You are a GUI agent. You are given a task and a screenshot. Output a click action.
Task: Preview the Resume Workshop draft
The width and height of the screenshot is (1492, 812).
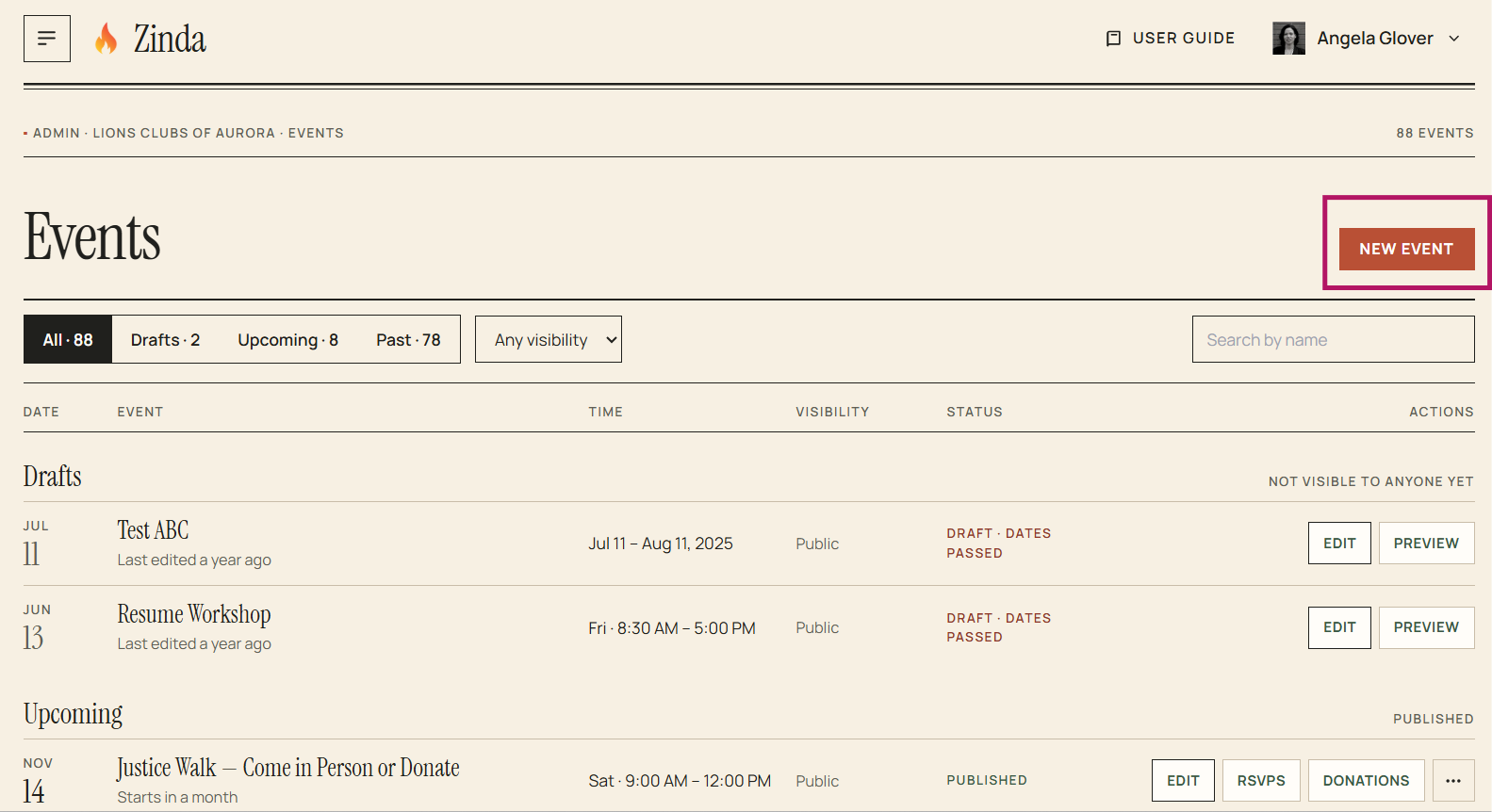pos(1426,627)
